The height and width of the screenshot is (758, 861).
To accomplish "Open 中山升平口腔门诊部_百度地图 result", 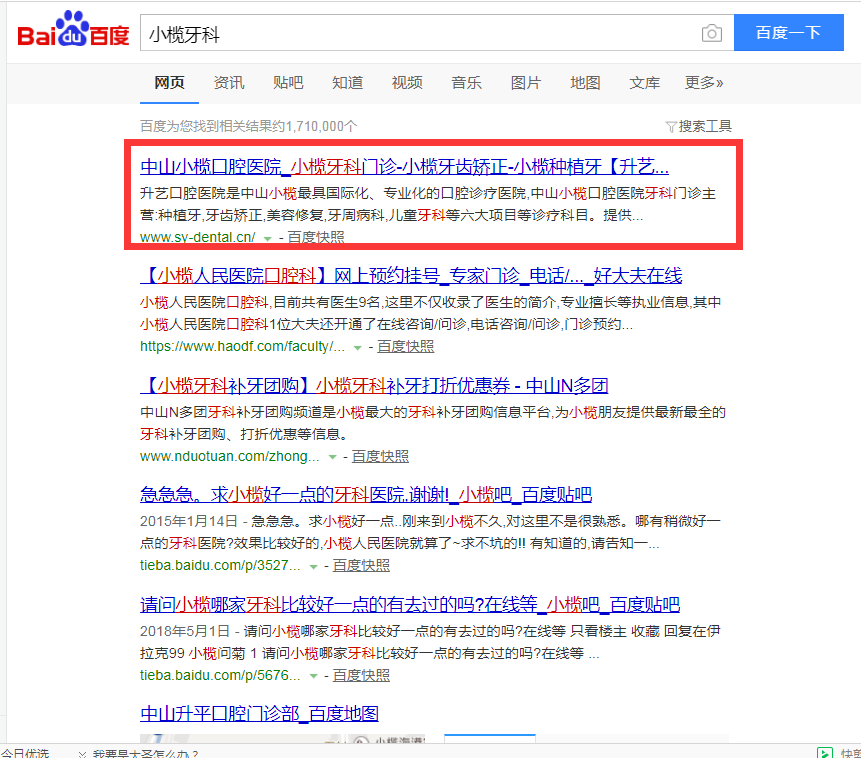I will (x=259, y=714).
